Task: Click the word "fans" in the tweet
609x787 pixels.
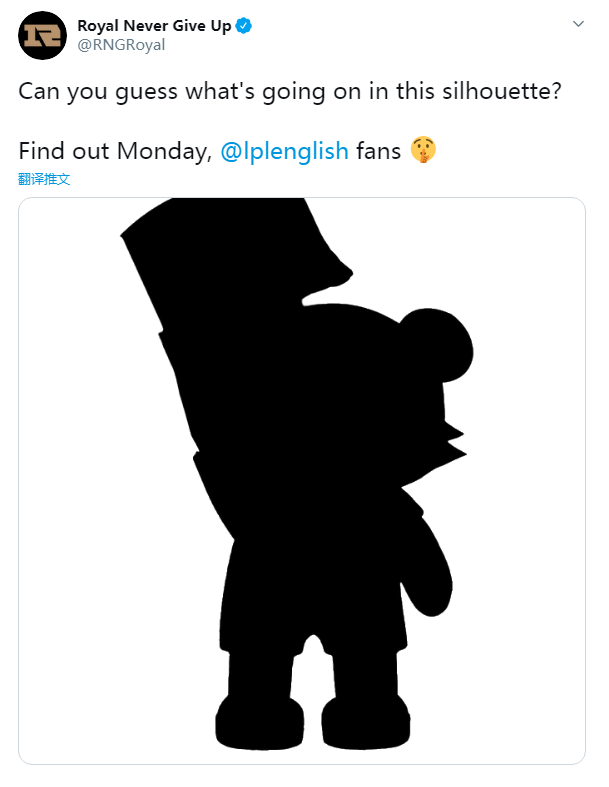Action: click(x=379, y=152)
